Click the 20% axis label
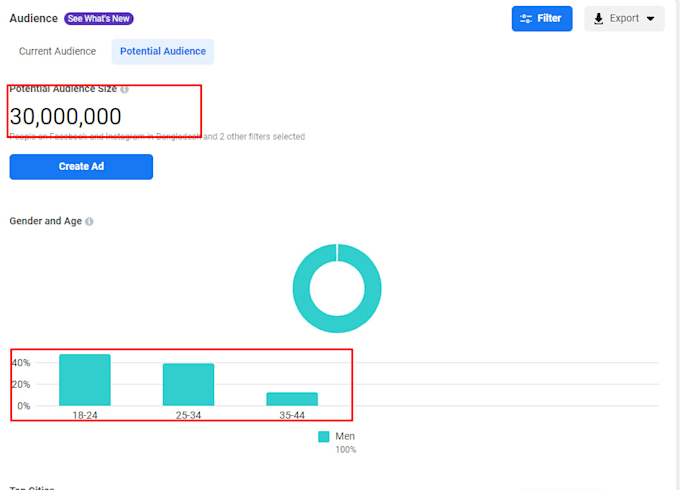Screen dimensions: 680x490 click(21, 384)
